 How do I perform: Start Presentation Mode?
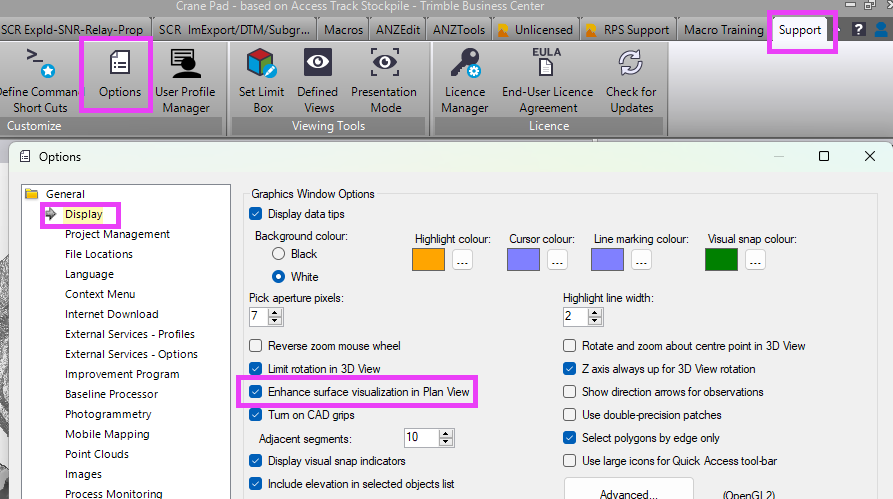pyautogui.click(x=384, y=80)
